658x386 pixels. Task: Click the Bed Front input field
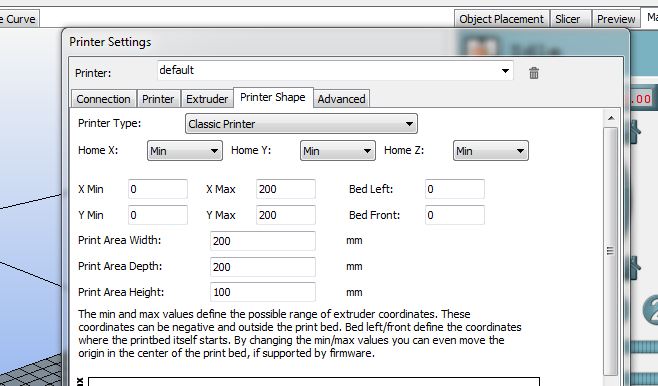point(455,215)
